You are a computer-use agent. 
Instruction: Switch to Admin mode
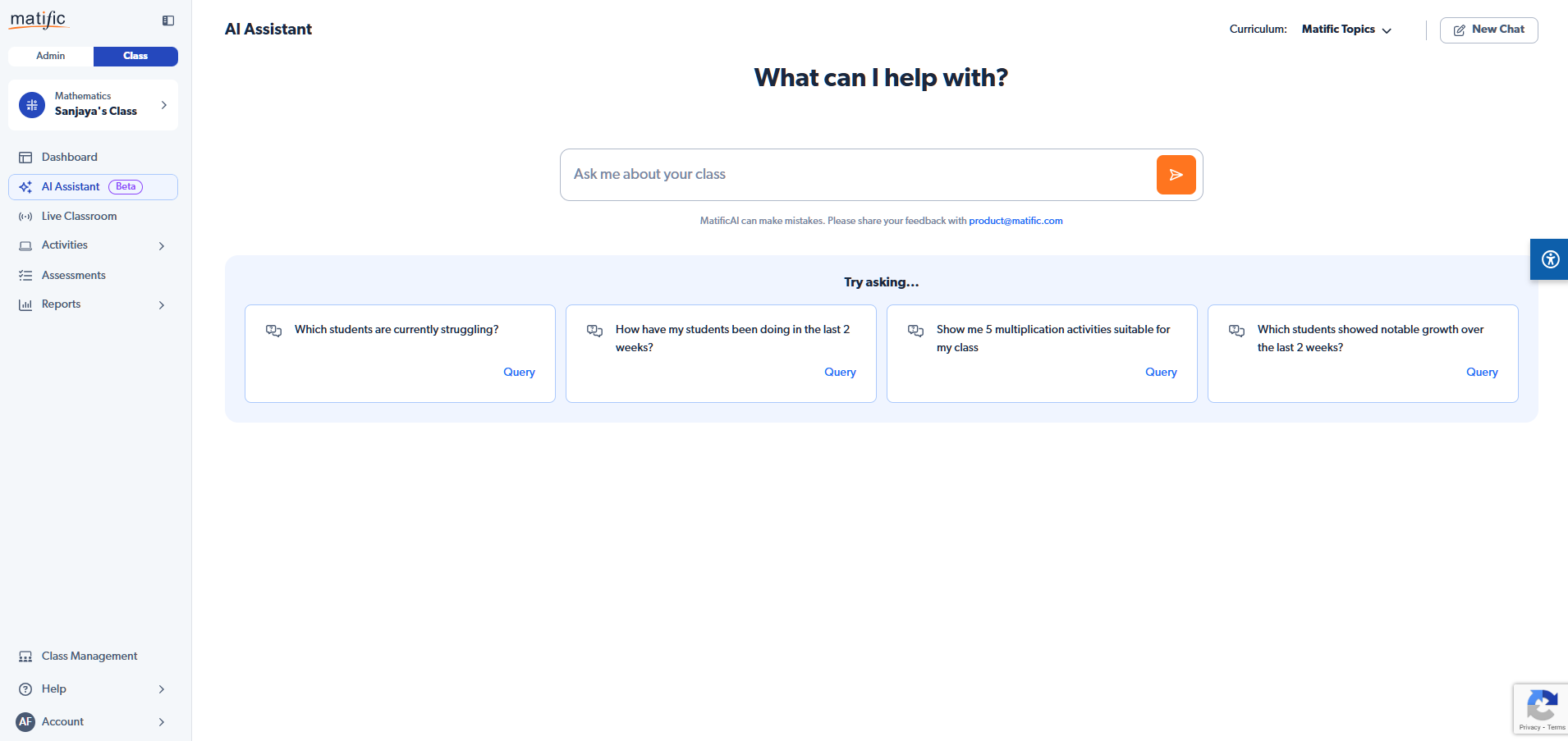51,56
